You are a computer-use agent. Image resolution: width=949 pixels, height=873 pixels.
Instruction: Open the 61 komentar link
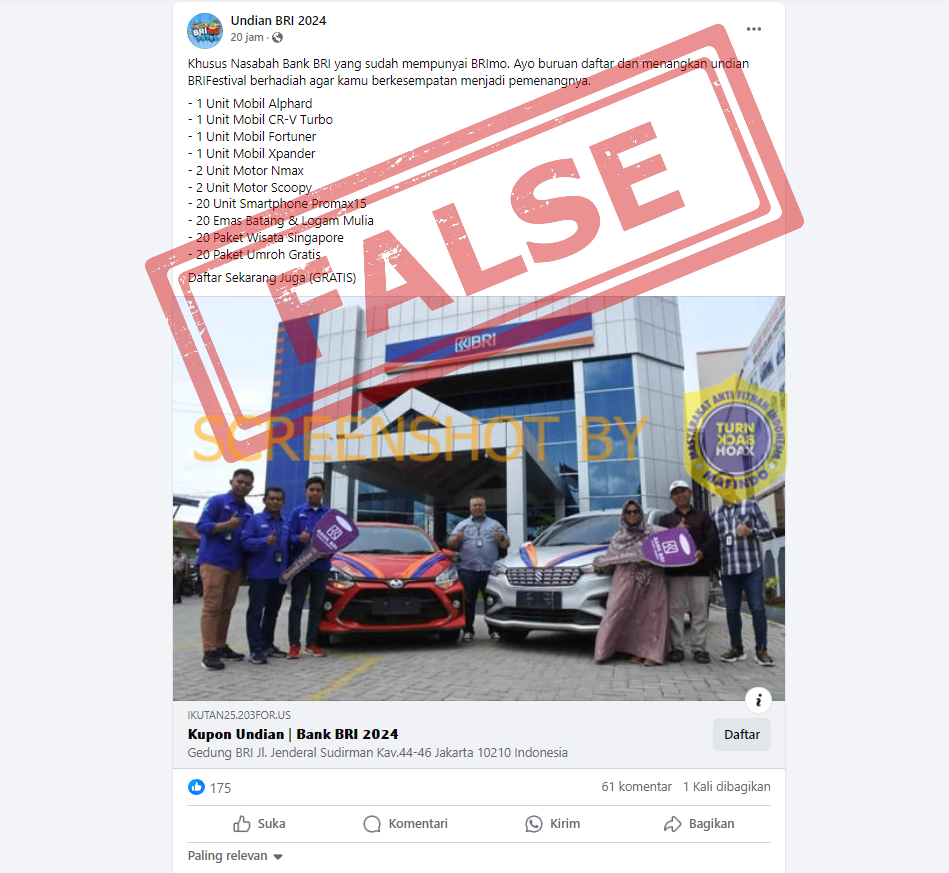tap(636, 786)
